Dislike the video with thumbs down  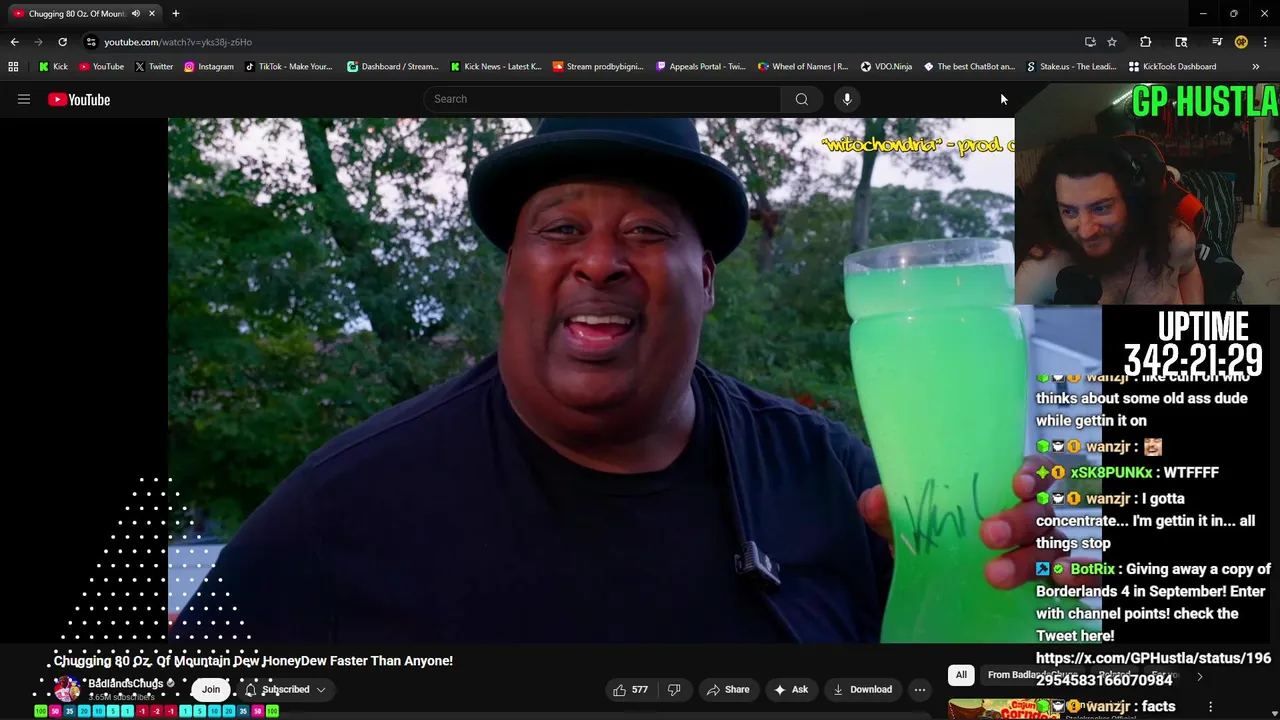coord(674,689)
